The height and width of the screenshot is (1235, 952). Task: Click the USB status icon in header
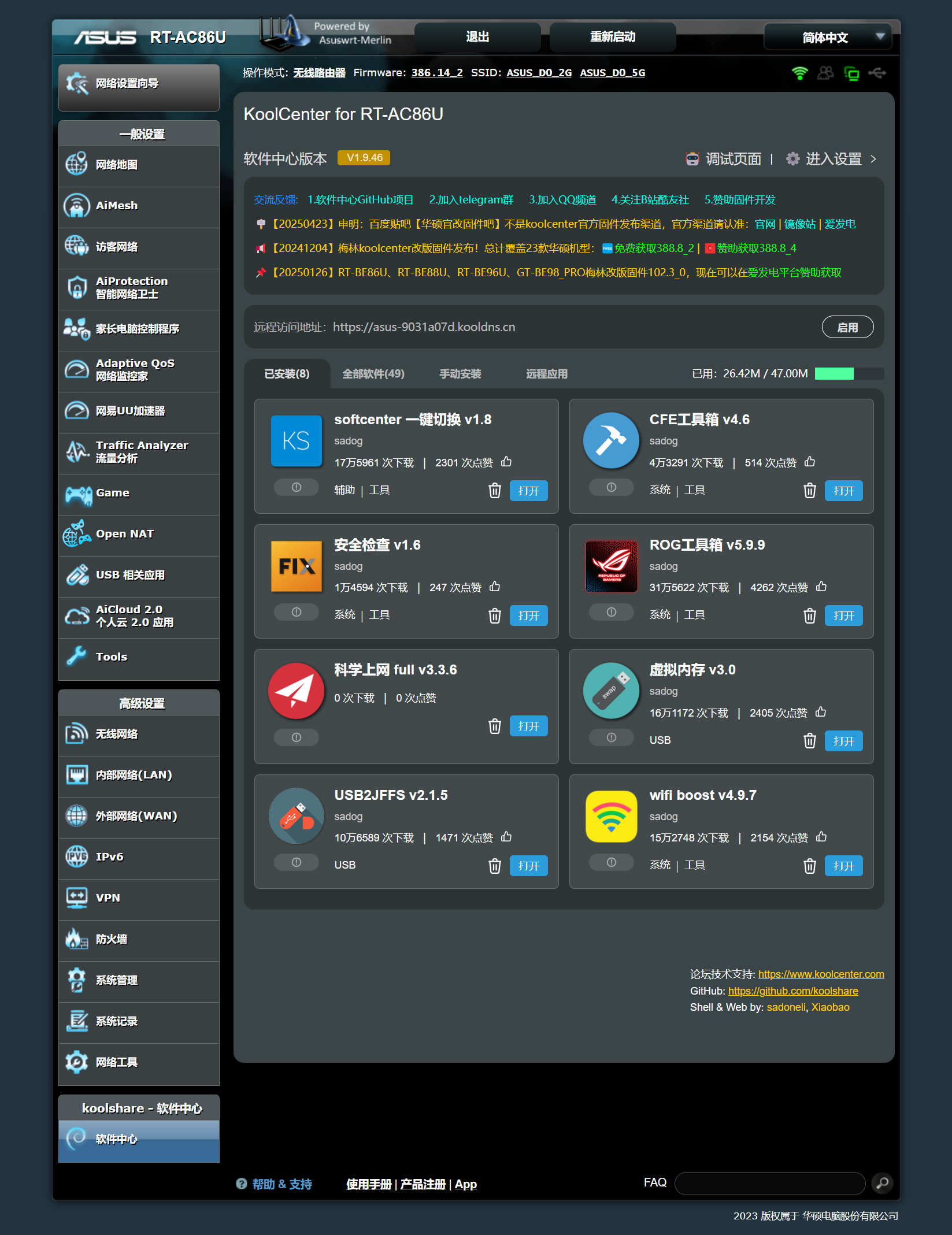pos(877,73)
